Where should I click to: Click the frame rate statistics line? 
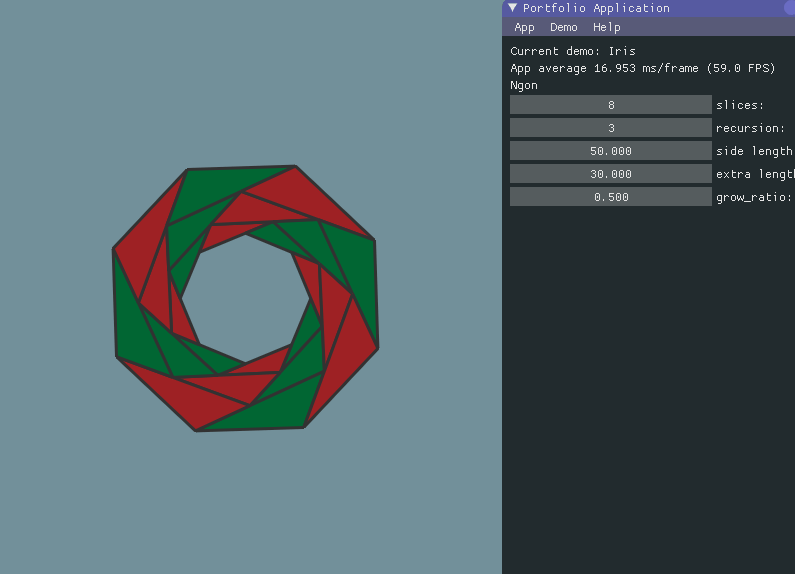tap(642, 68)
